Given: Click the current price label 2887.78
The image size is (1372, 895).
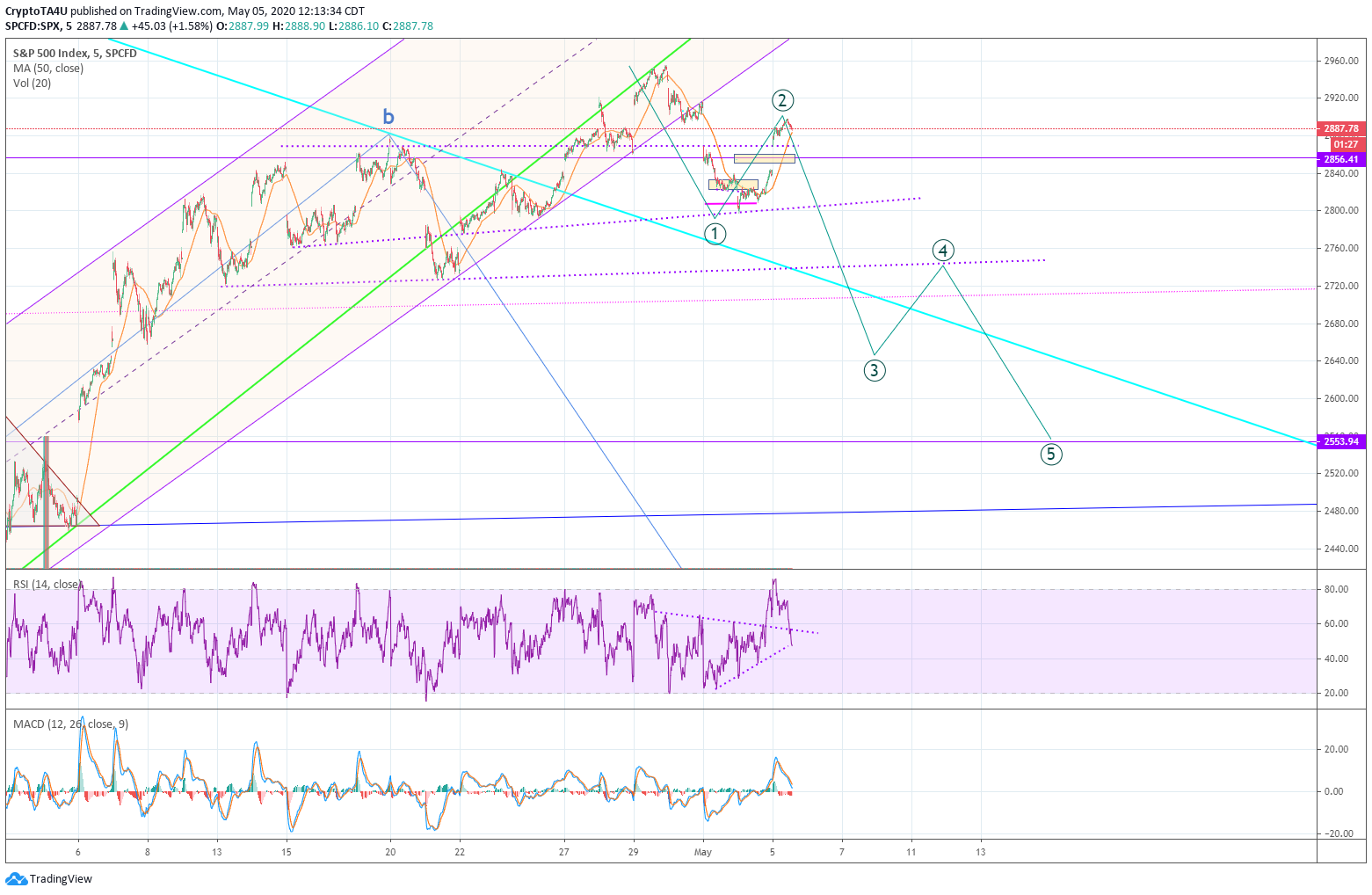Looking at the screenshot, I should click(1341, 128).
